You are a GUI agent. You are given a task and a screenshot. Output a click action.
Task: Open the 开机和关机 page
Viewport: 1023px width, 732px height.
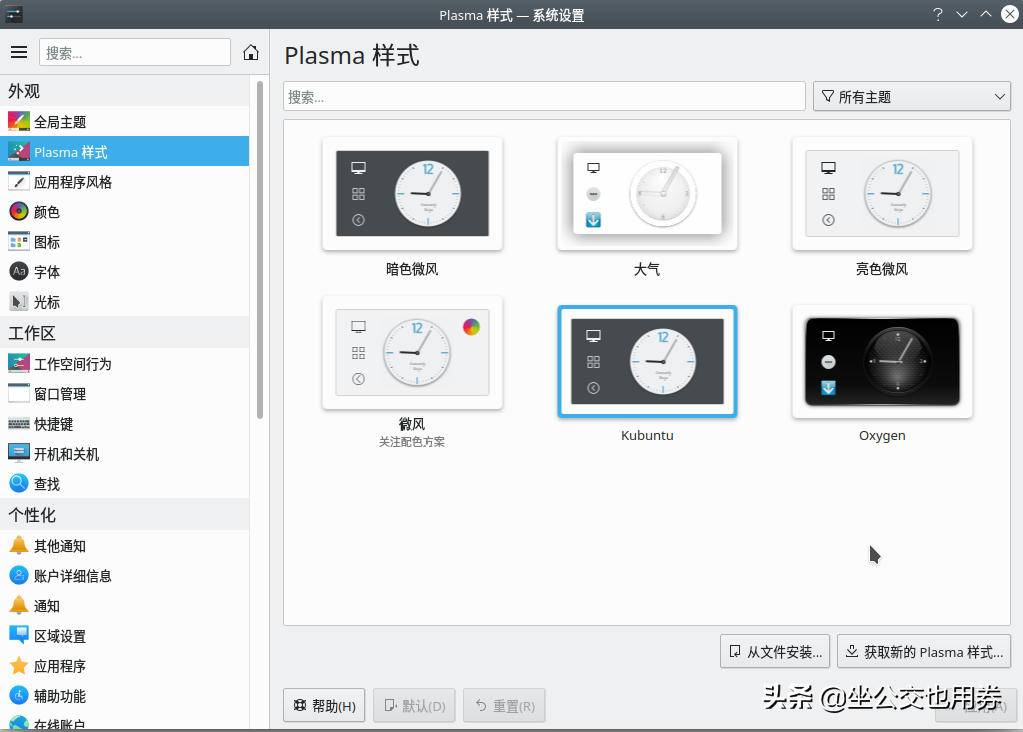pyautogui.click(x=125, y=453)
